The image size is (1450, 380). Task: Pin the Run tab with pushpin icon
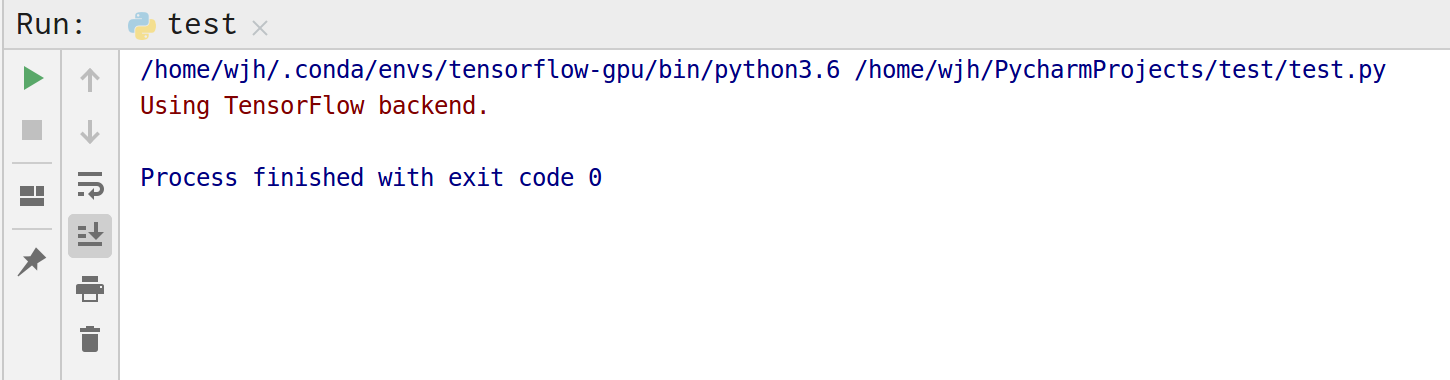click(33, 262)
